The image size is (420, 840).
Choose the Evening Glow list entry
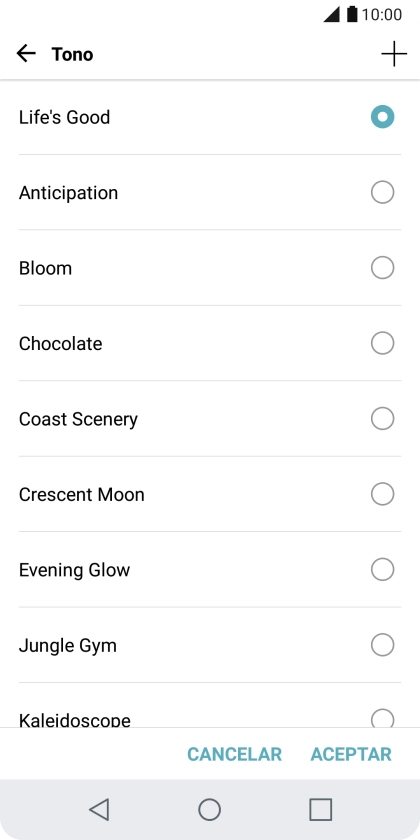(210, 569)
